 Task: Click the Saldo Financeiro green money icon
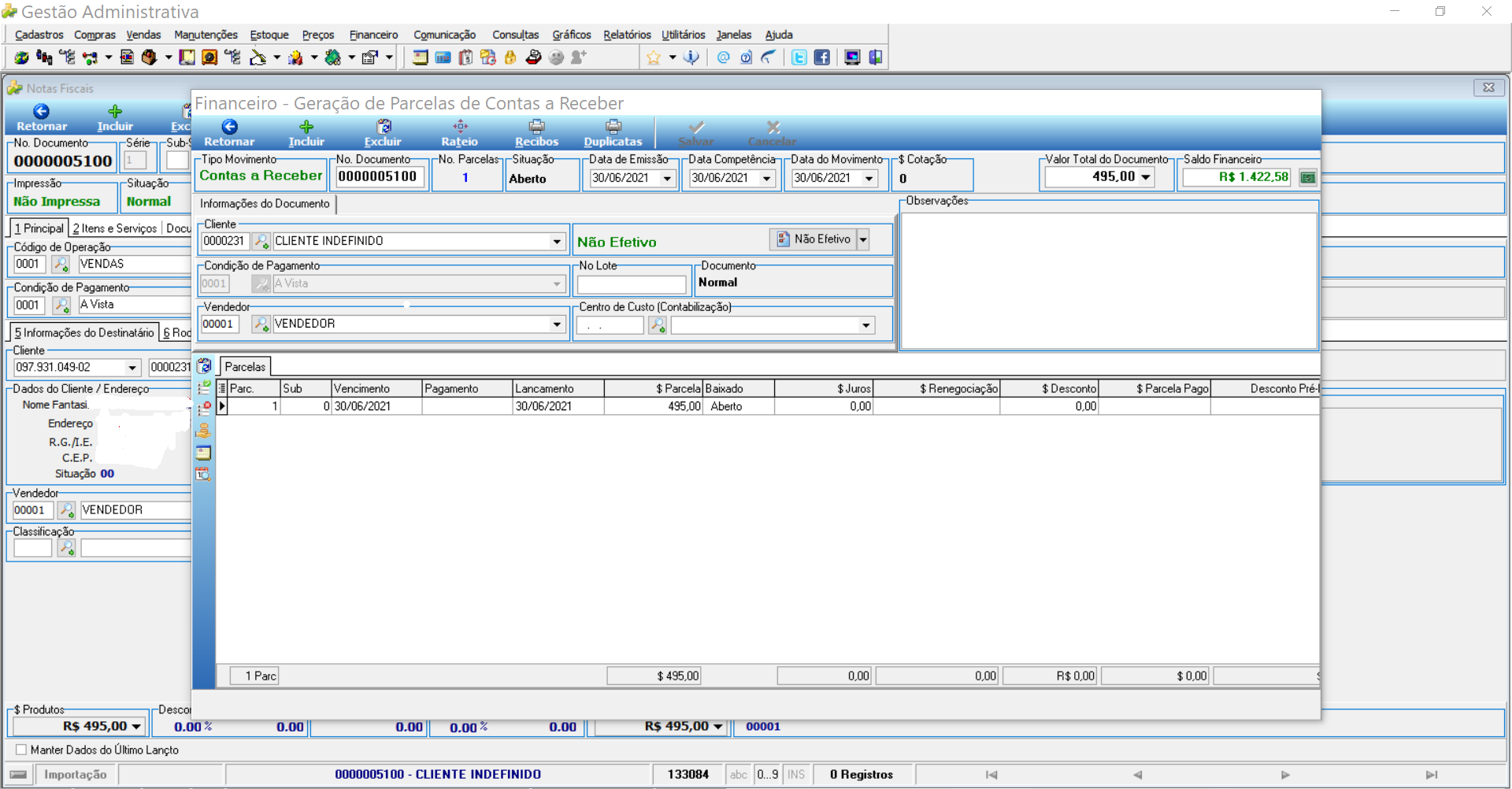point(1307,177)
